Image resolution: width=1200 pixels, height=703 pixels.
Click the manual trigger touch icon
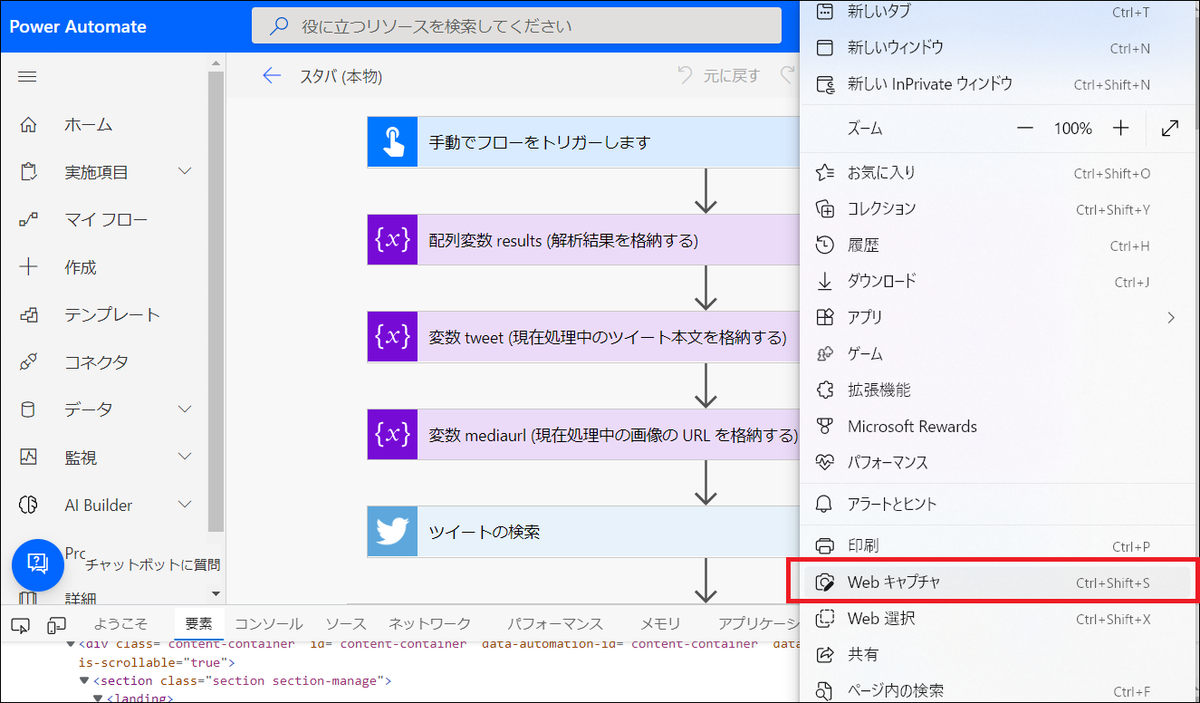[x=392, y=142]
